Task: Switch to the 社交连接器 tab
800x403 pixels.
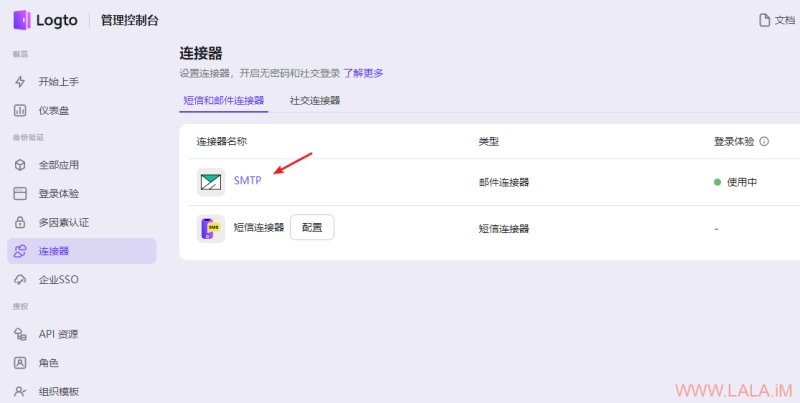Action: point(315,100)
